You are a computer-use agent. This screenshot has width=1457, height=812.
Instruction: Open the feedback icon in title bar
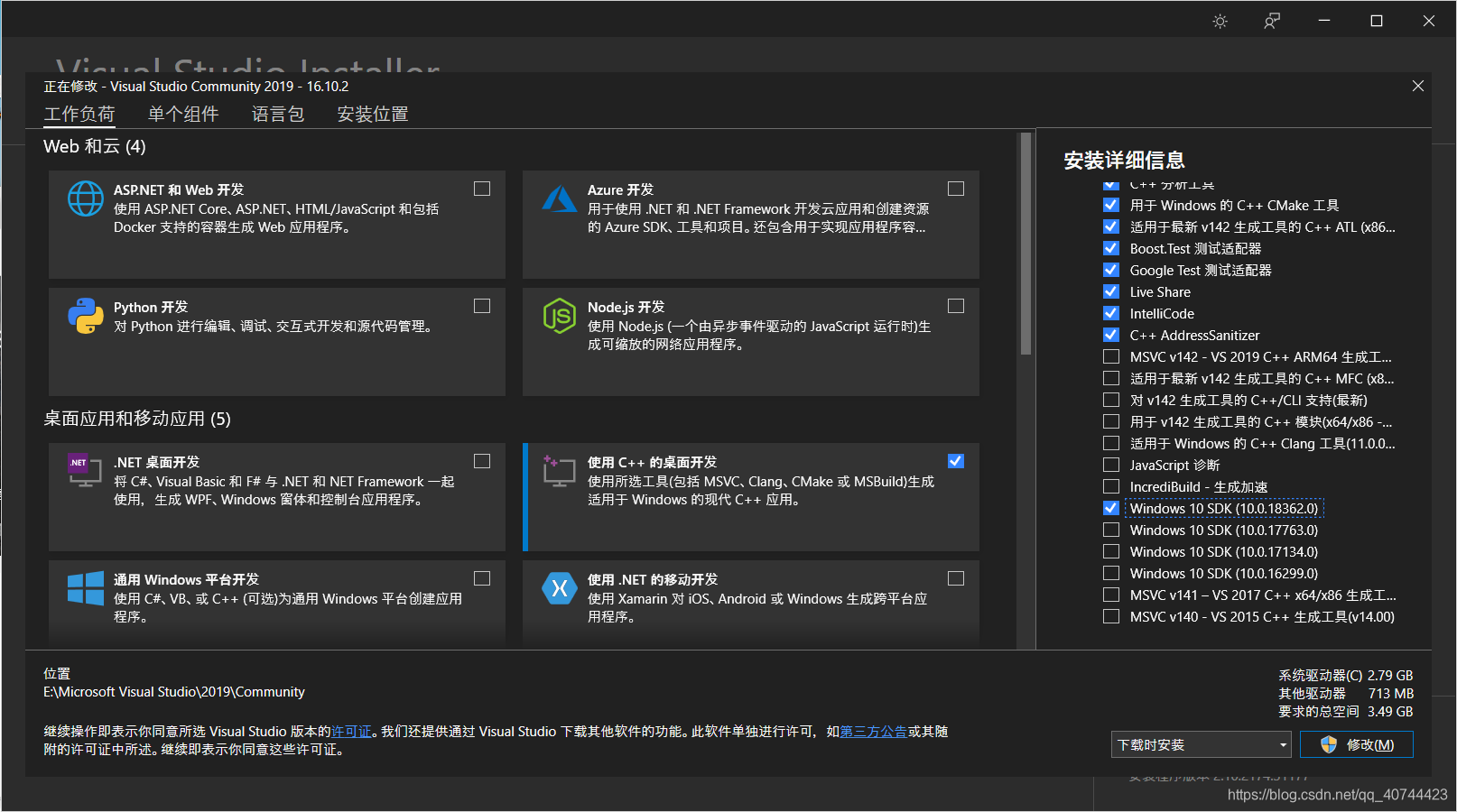point(1272,21)
